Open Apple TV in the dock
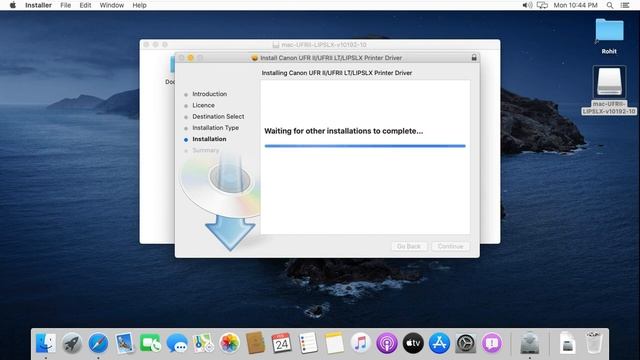 pos(413,343)
